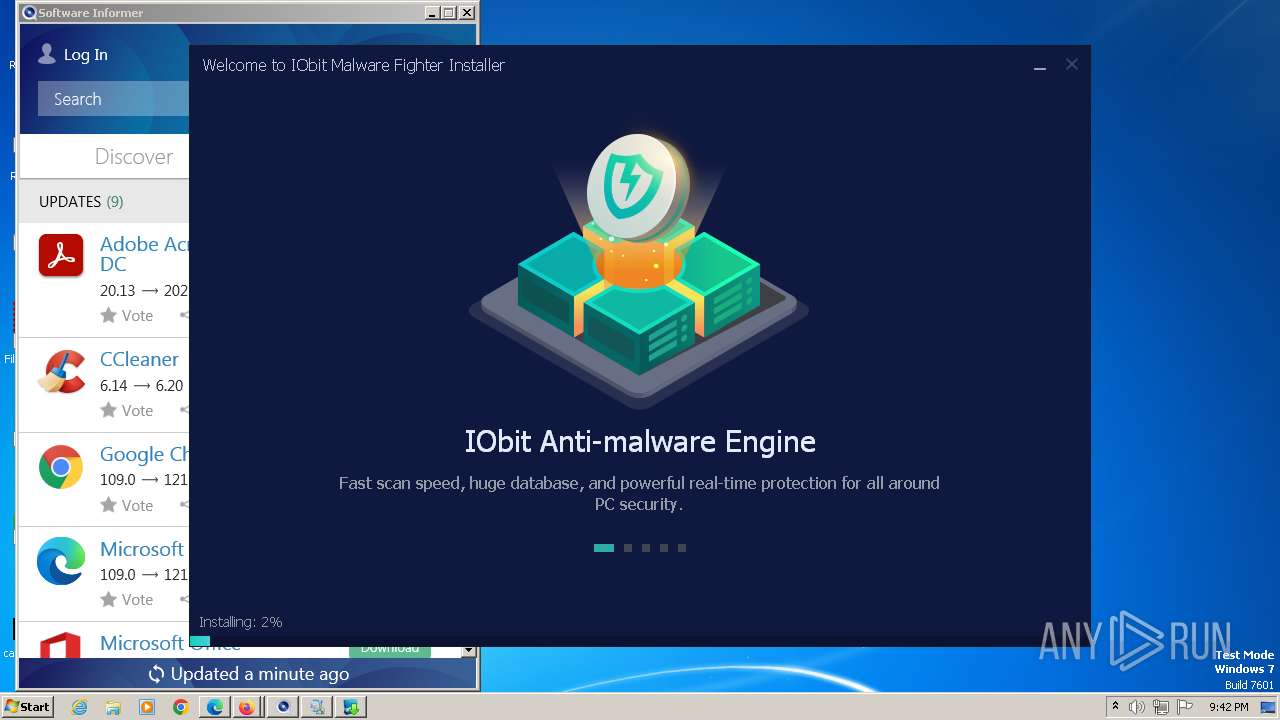
Task: Click the Show Desktop tray button
Action: (1270, 707)
